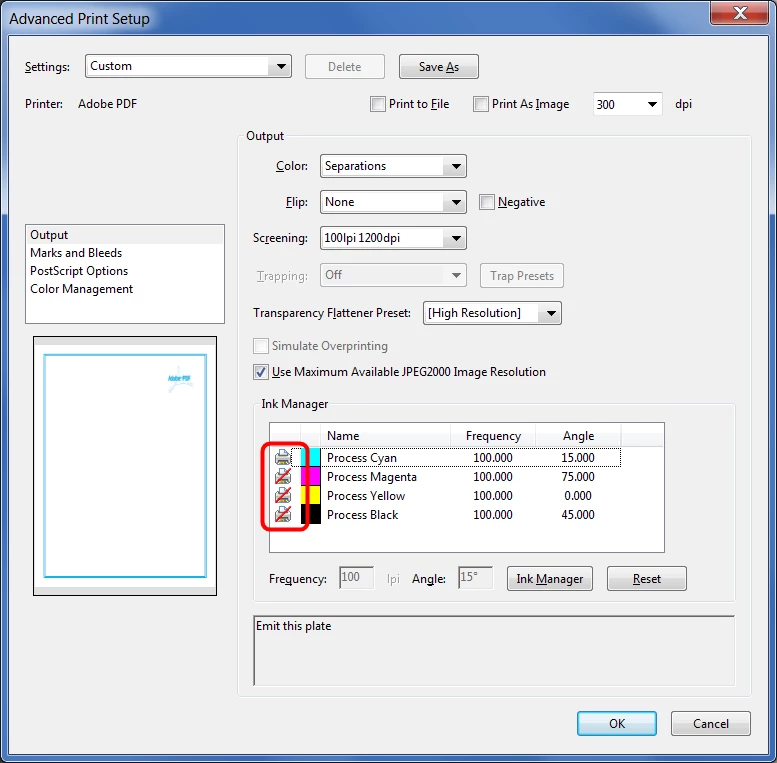Image resolution: width=777 pixels, height=763 pixels.
Task: Open the 300 dpi dropdown
Action: (x=627, y=104)
